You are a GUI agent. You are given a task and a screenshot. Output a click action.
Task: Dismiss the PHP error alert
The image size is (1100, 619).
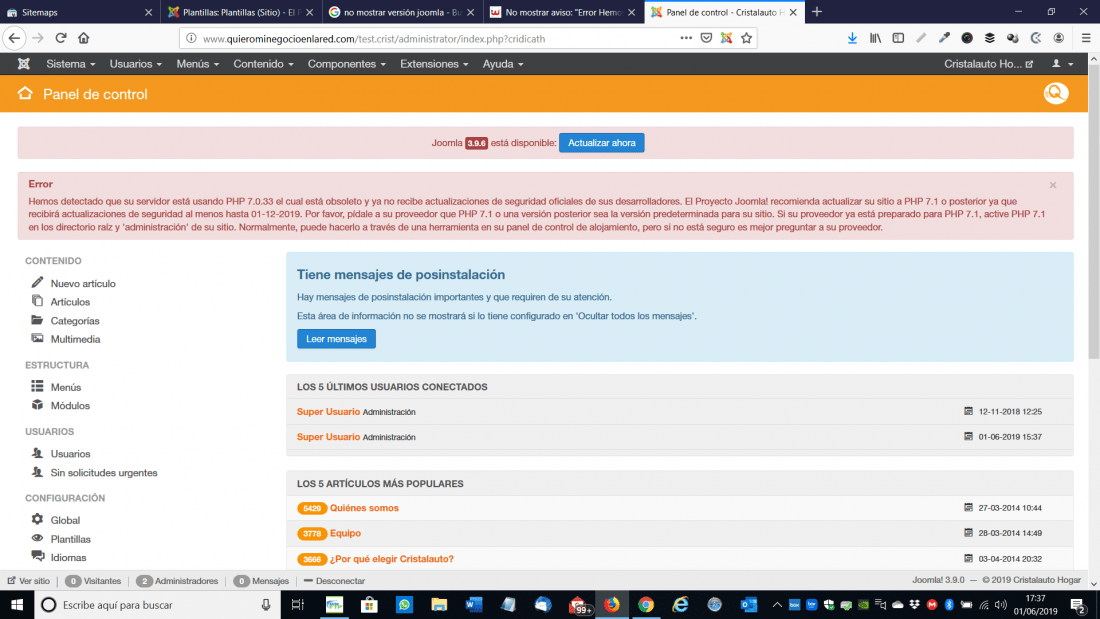pyautogui.click(x=1052, y=185)
